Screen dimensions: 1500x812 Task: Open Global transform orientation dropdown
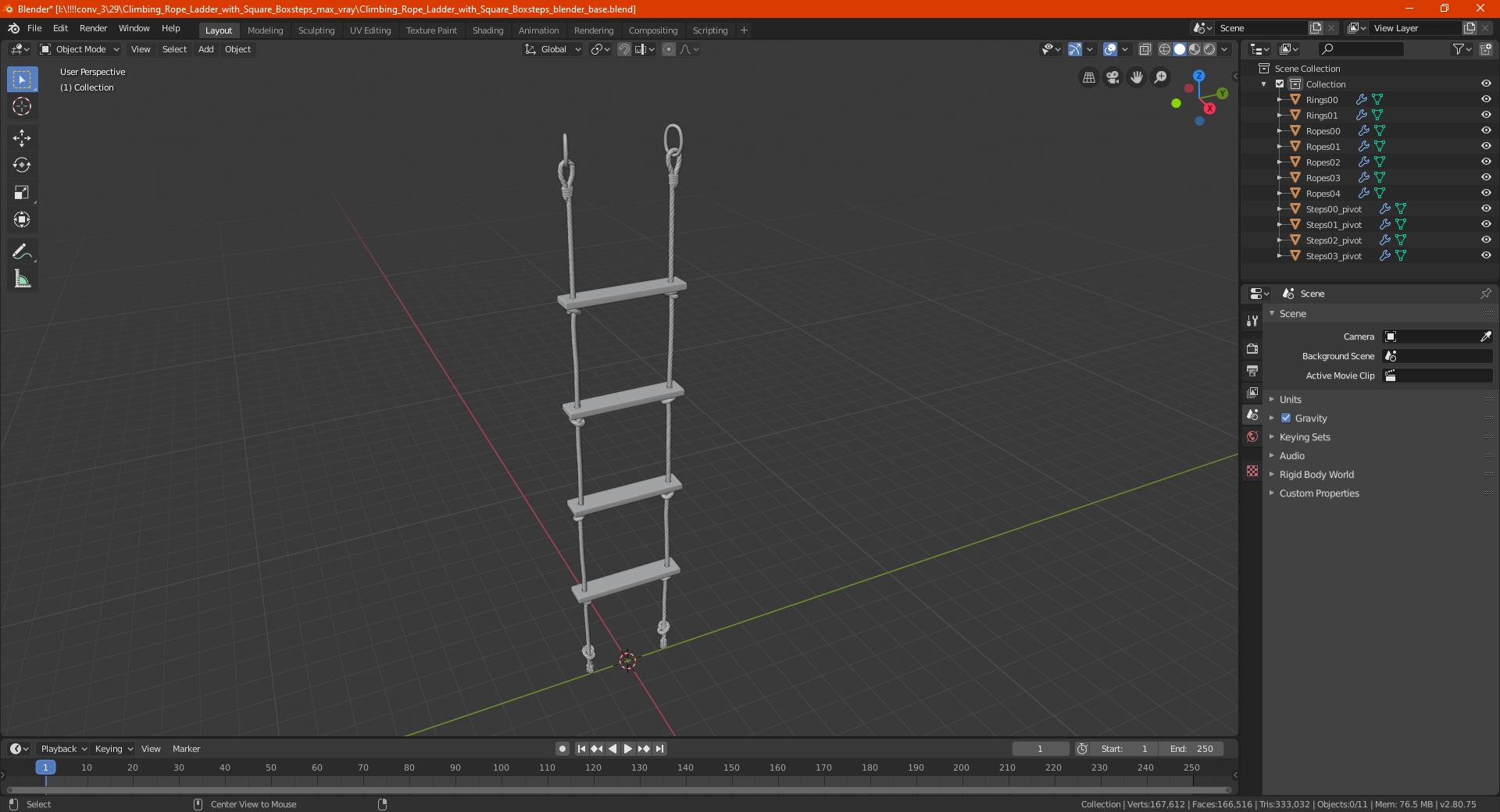click(552, 49)
